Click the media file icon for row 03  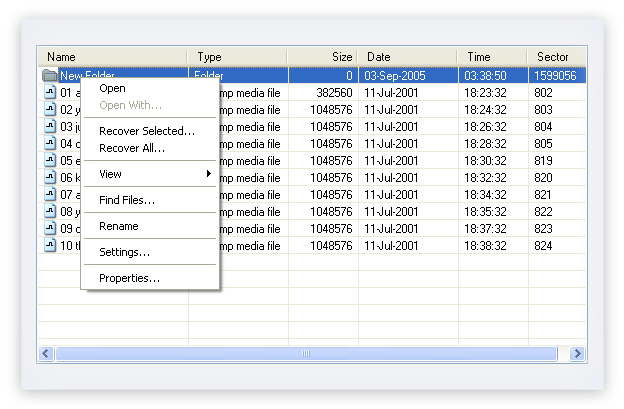pos(50,127)
